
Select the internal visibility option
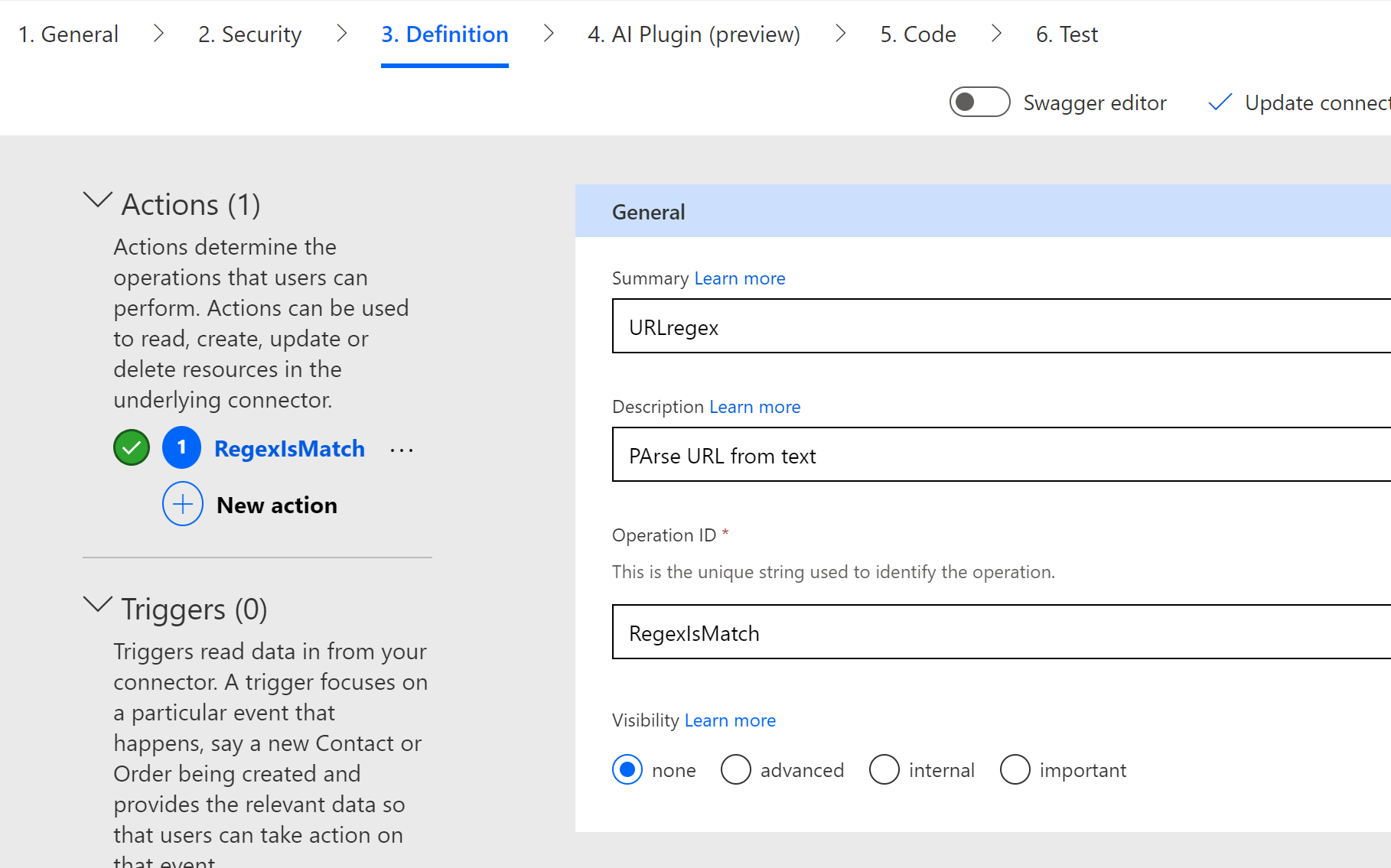[x=884, y=769]
